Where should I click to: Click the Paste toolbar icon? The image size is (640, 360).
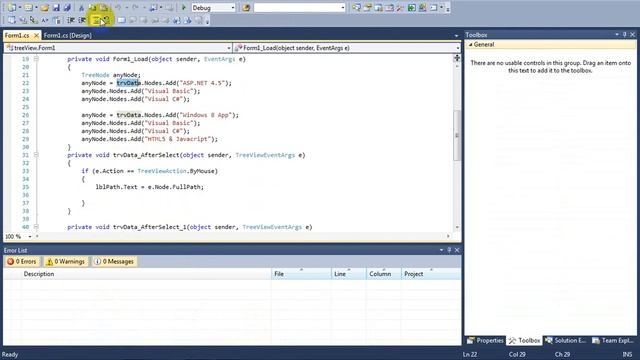coord(104,8)
